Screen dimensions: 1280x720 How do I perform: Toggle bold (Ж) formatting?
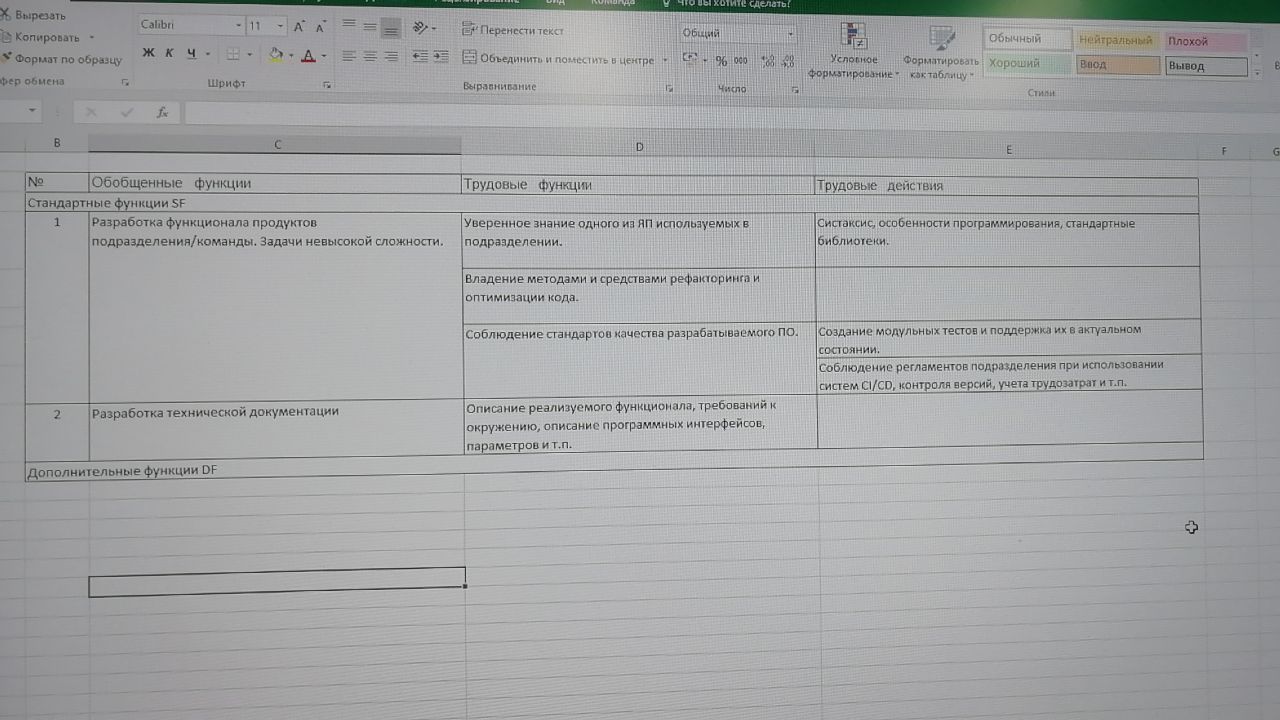click(x=149, y=53)
